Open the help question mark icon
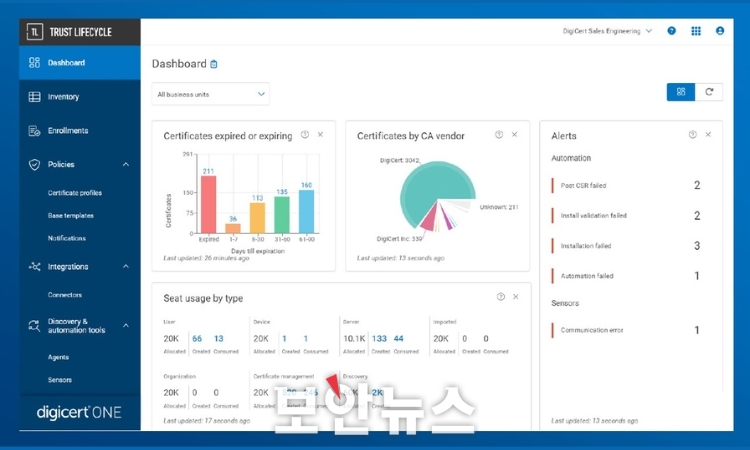Image resolution: width=750 pixels, height=450 pixels. tap(672, 31)
